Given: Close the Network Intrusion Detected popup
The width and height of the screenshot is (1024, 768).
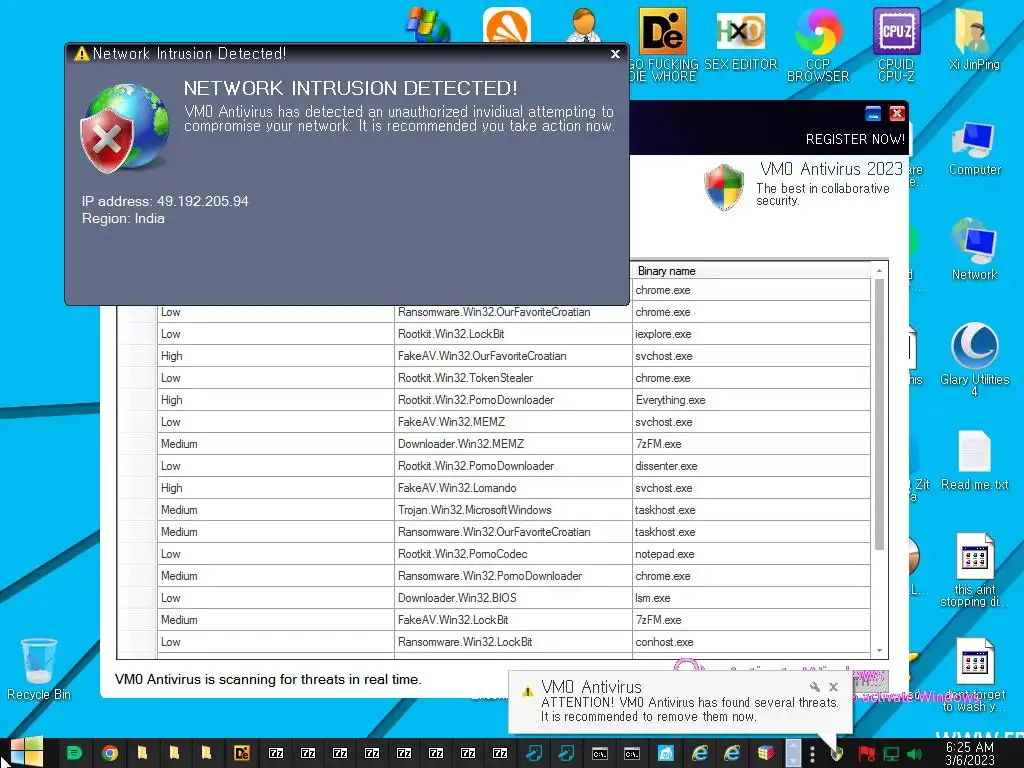Looking at the screenshot, I should tap(615, 54).
